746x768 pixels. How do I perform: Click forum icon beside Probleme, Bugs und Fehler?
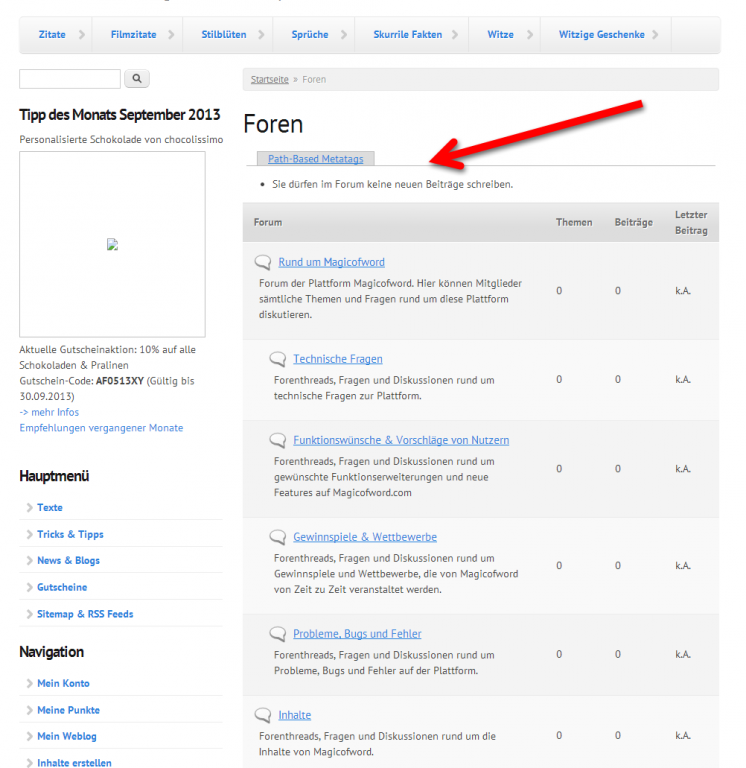coord(278,634)
